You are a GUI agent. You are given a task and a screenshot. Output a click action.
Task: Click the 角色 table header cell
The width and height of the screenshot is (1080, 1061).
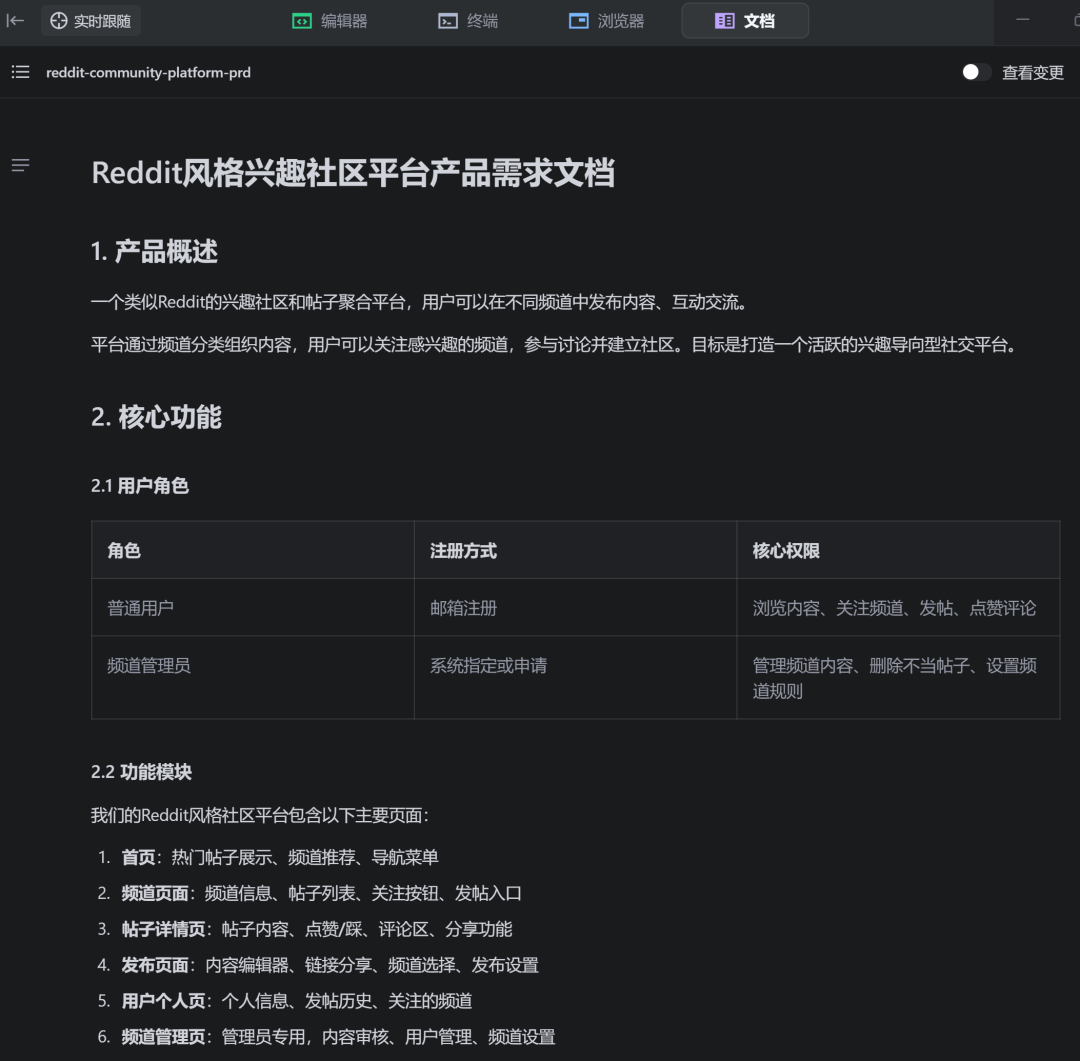click(253, 550)
